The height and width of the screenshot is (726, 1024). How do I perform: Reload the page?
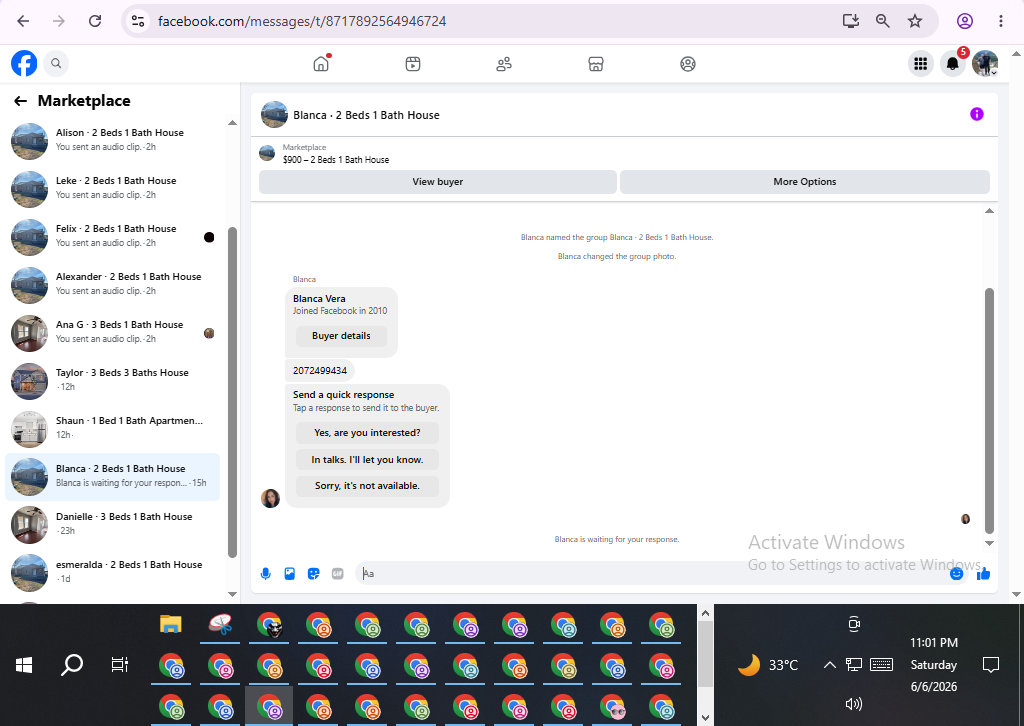tap(95, 21)
